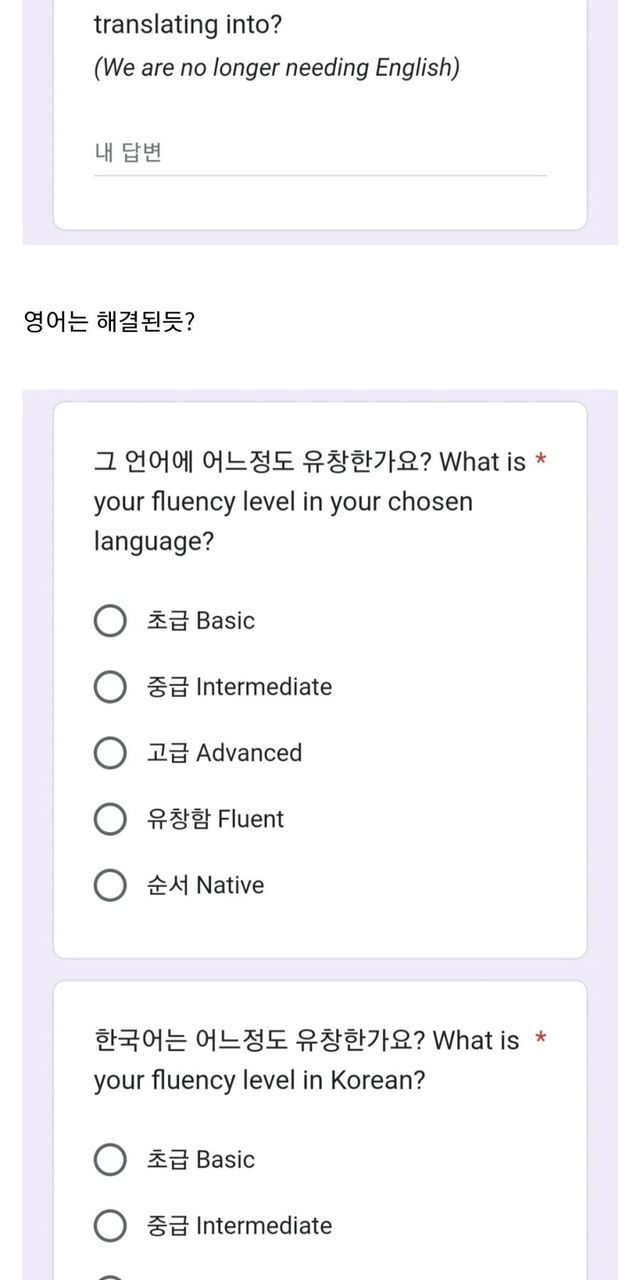
Task: Click the 내 답변 answer text field
Action: click(x=319, y=154)
